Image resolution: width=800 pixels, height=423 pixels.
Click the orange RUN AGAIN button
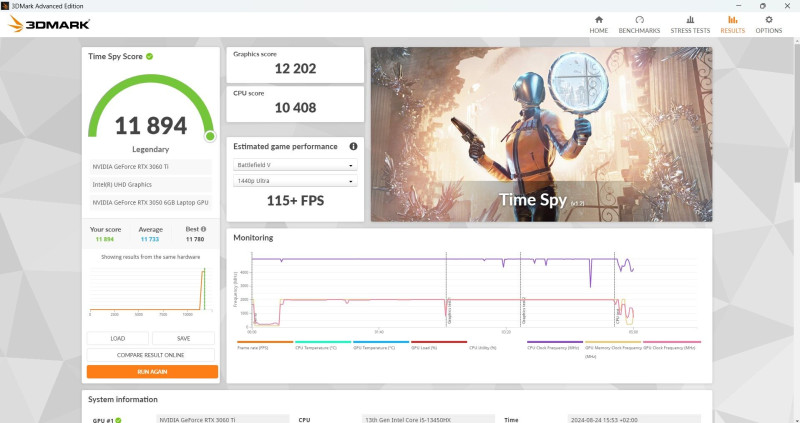point(152,371)
